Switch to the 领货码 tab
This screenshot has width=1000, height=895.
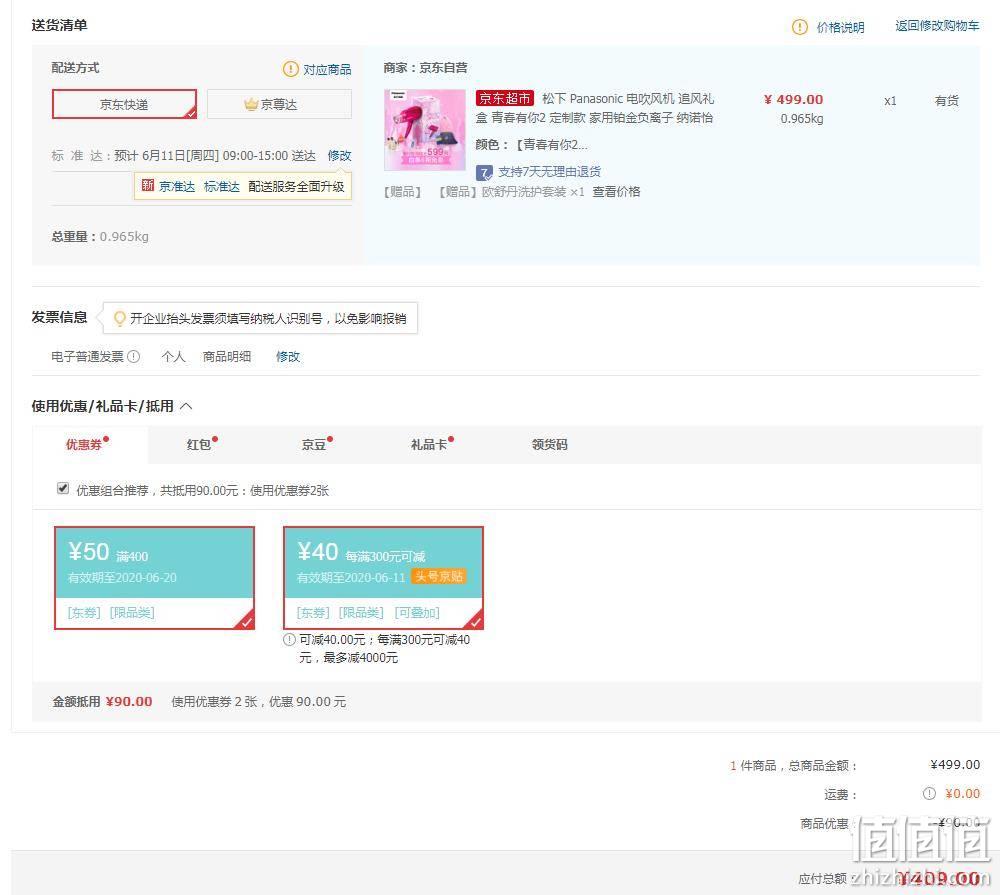(549, 444)
